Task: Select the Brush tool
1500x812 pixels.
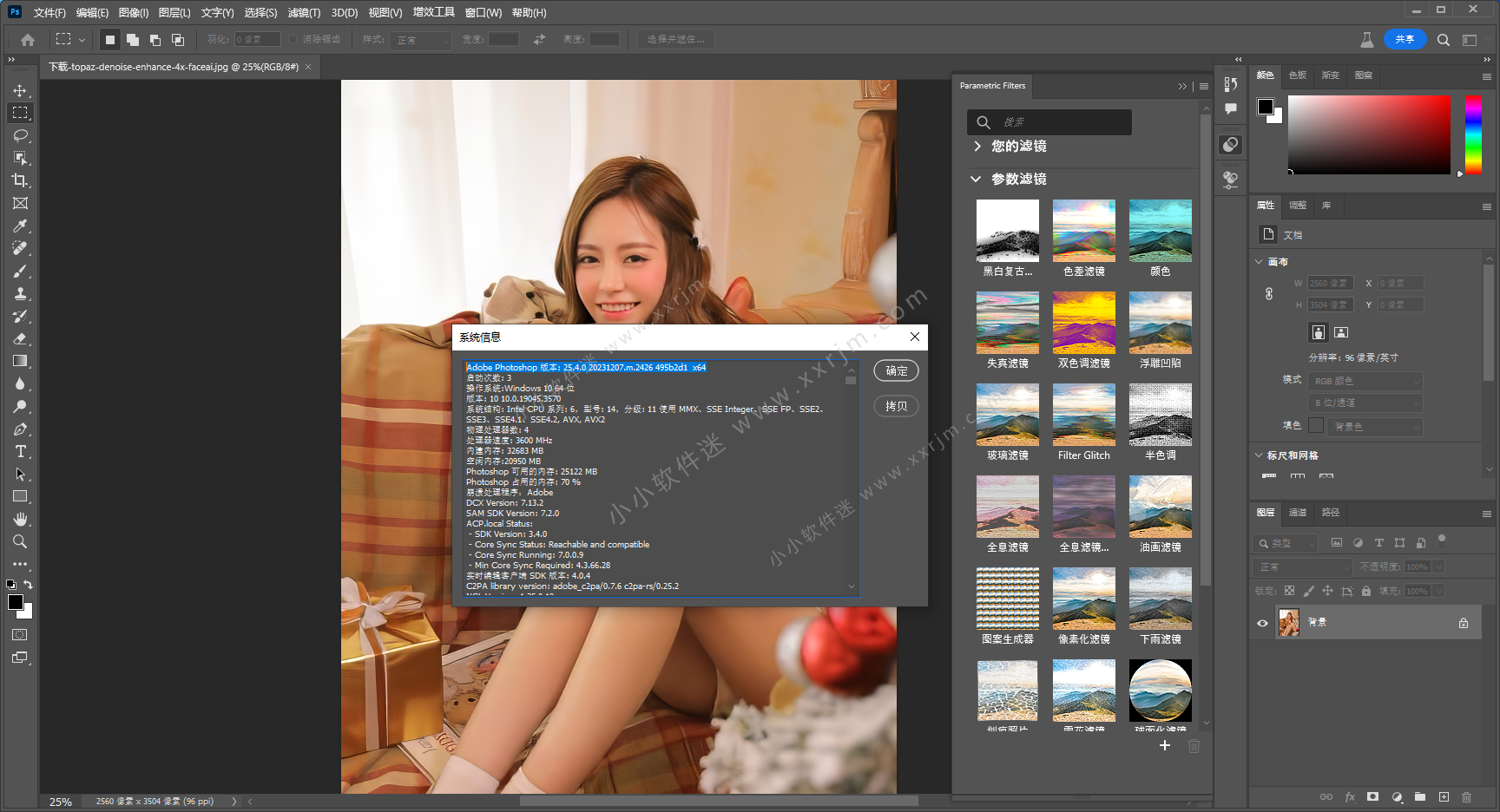Action: (20, 271)
